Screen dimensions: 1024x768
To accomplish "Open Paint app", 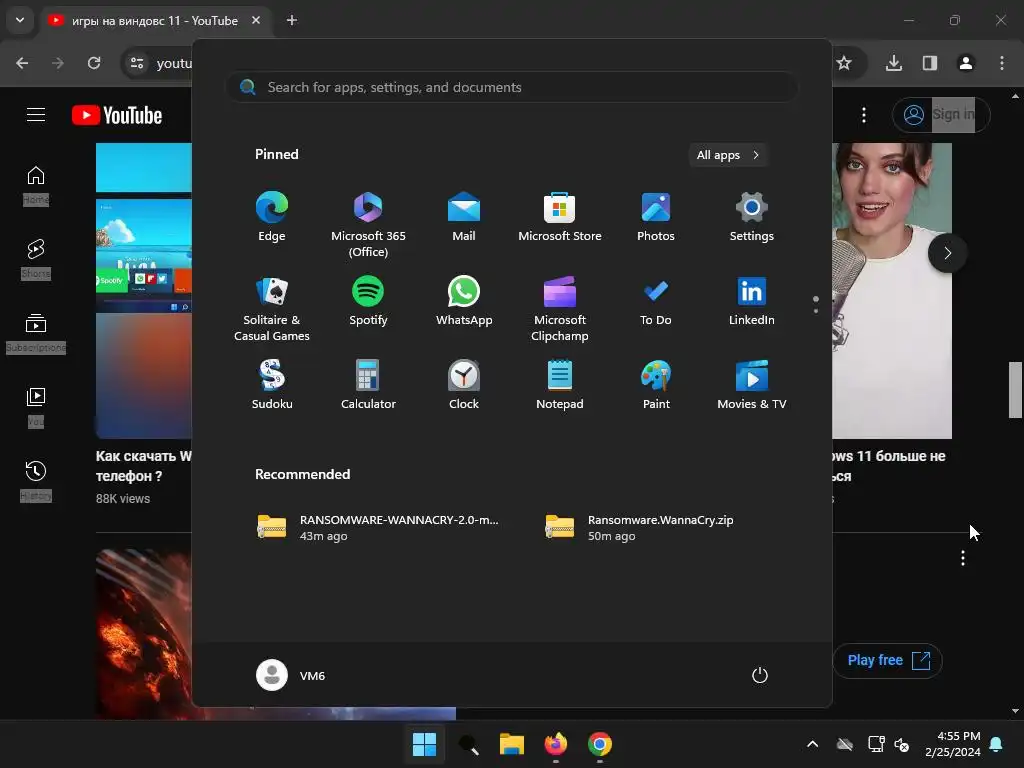I will (x=656, y=385).
